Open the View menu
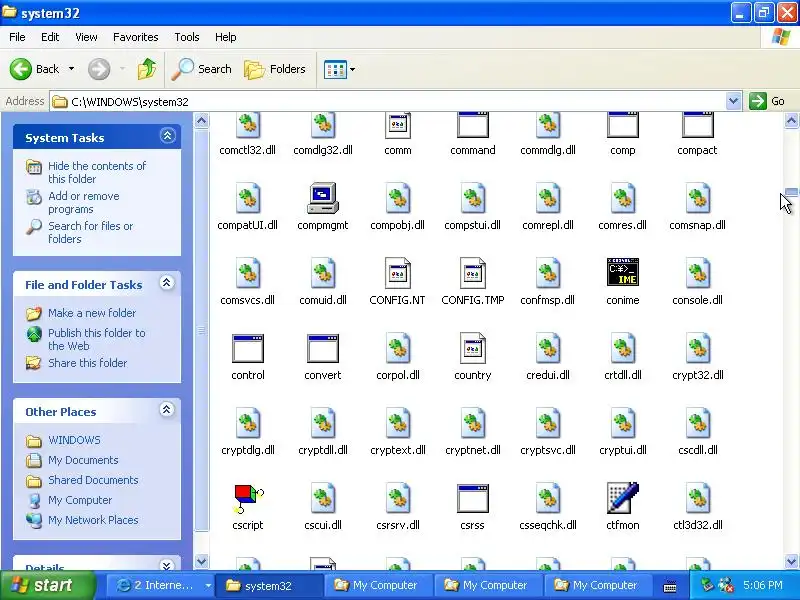The width and height of the screenshot is (800, 600). pos(86,37)
